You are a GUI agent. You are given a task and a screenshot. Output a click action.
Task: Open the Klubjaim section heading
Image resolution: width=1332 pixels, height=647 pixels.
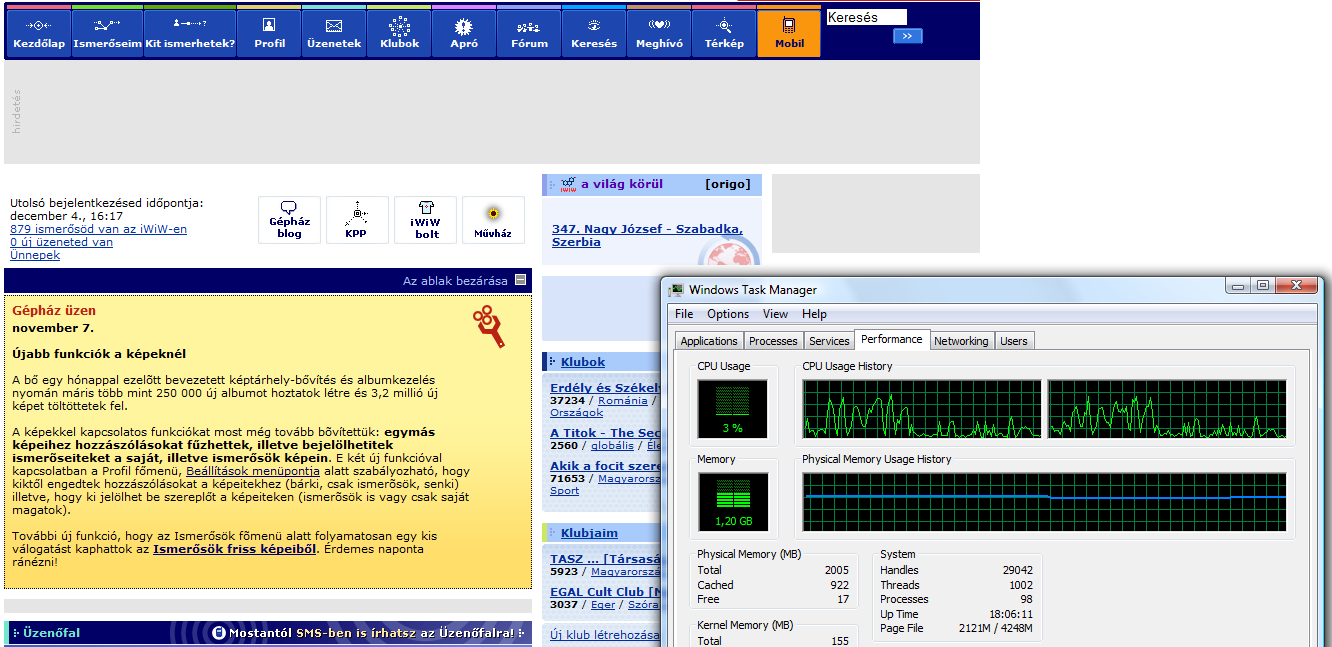point(589,533)
